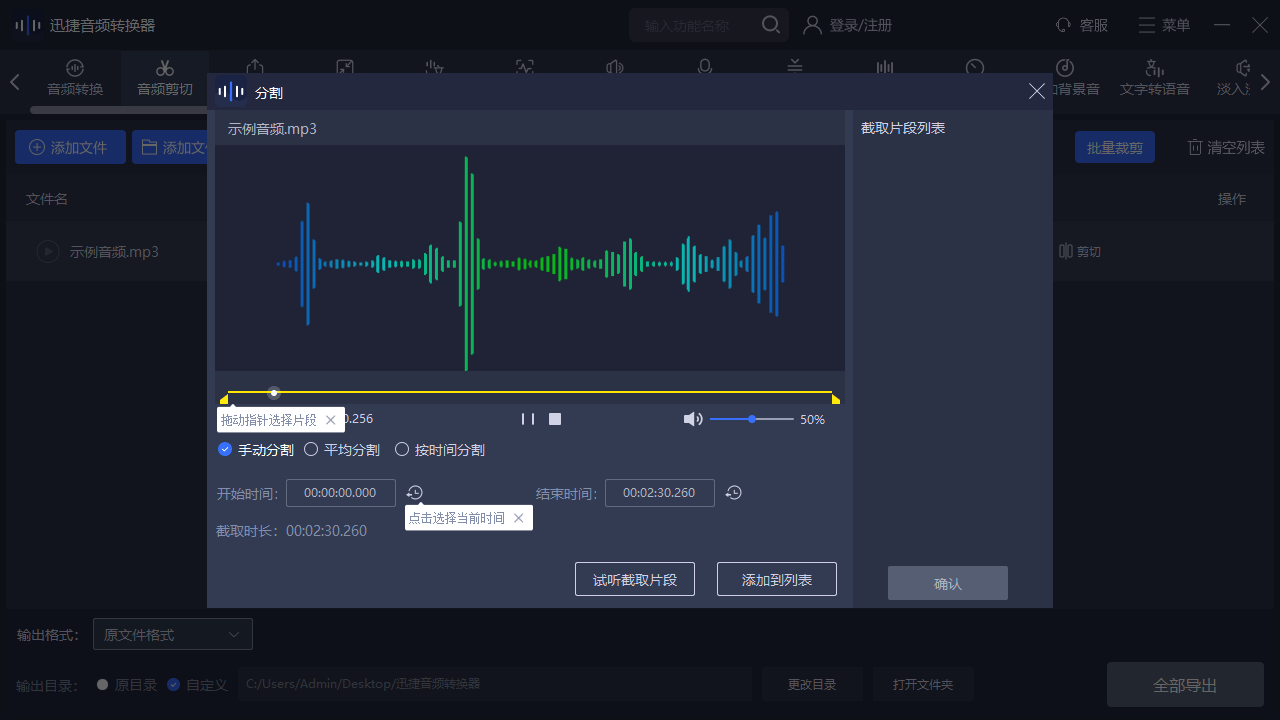Adjust the volume slider at 50%

[752, 419]
